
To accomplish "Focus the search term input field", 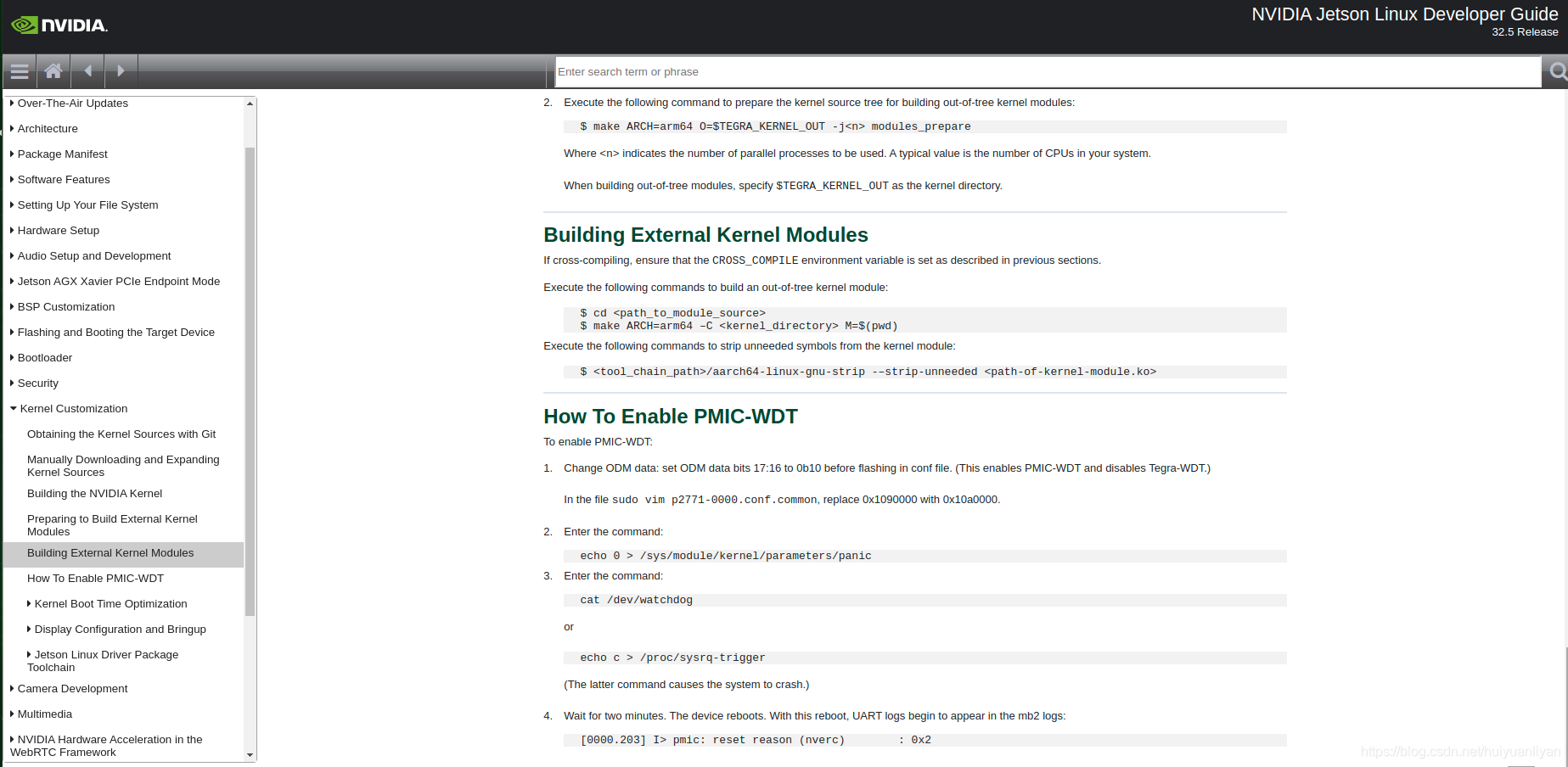I will click(1048, 71).
